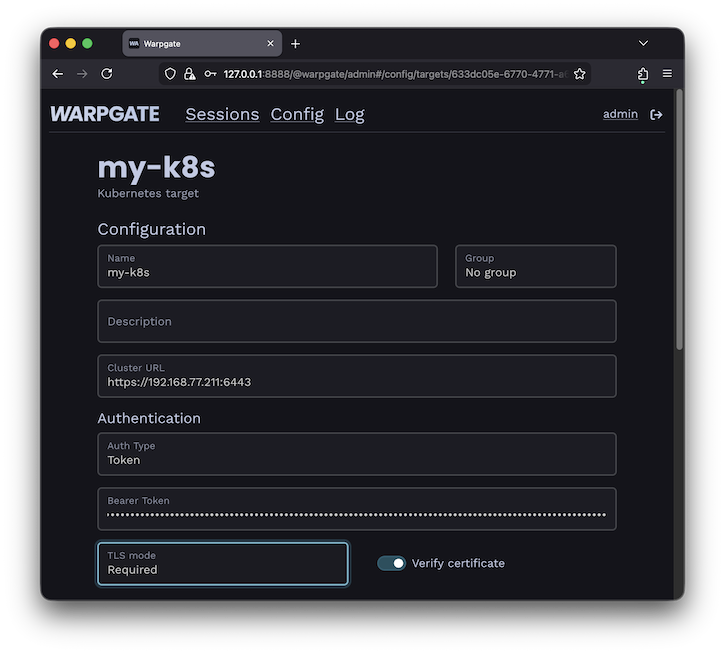The height and width of the screenshot is (654, 725).
Task: Click into the Description field
Action: coord(356,321)
